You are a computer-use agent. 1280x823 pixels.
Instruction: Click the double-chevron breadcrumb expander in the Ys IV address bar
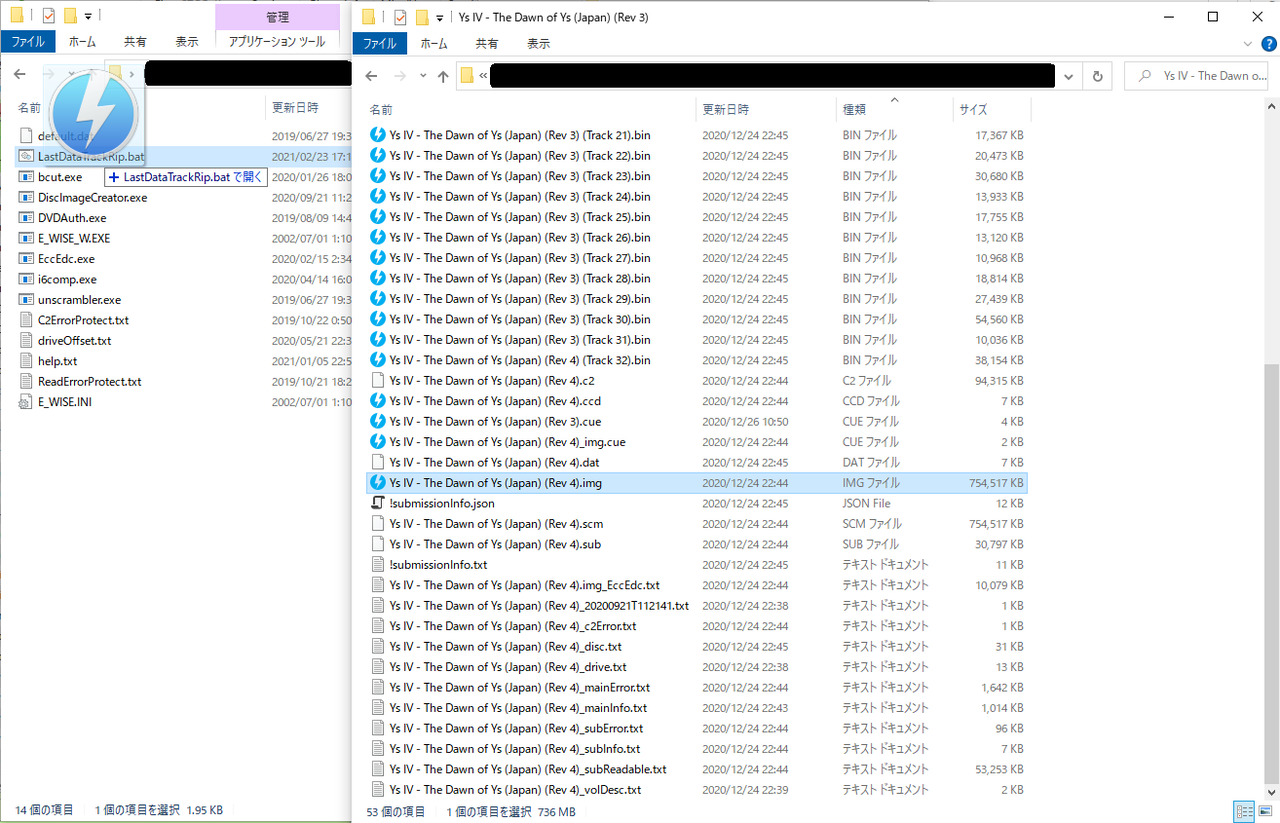[x=483, y=77]
